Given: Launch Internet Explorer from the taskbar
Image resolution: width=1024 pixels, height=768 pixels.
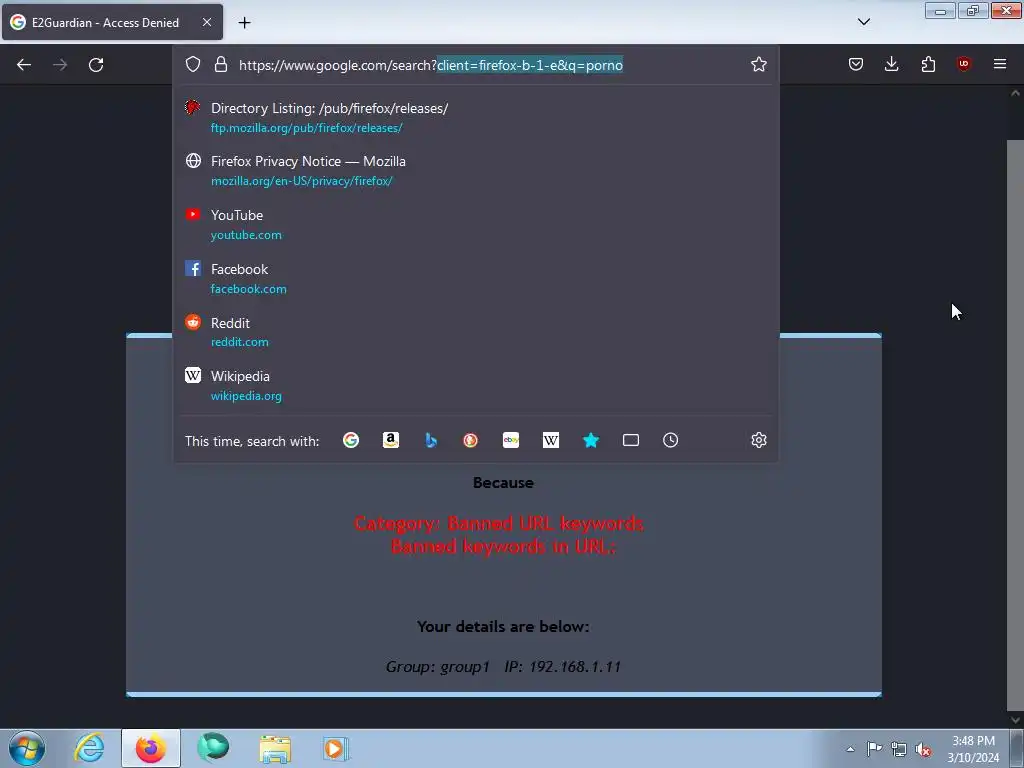Looking at the screenshot, I should [x=89, y=748].
